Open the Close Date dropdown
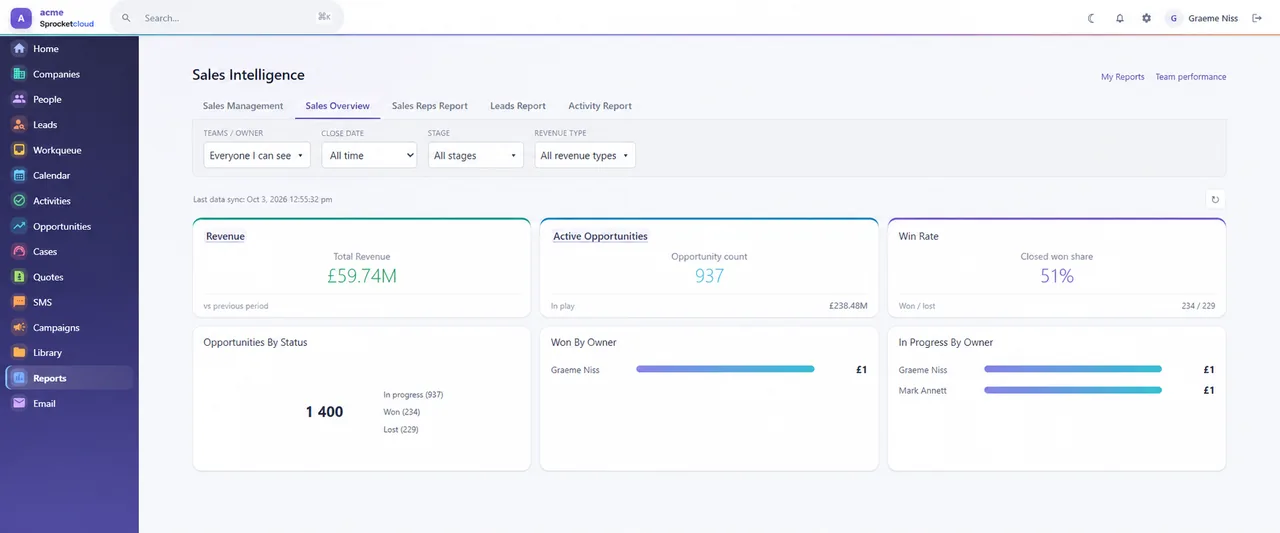 point(369,156)
